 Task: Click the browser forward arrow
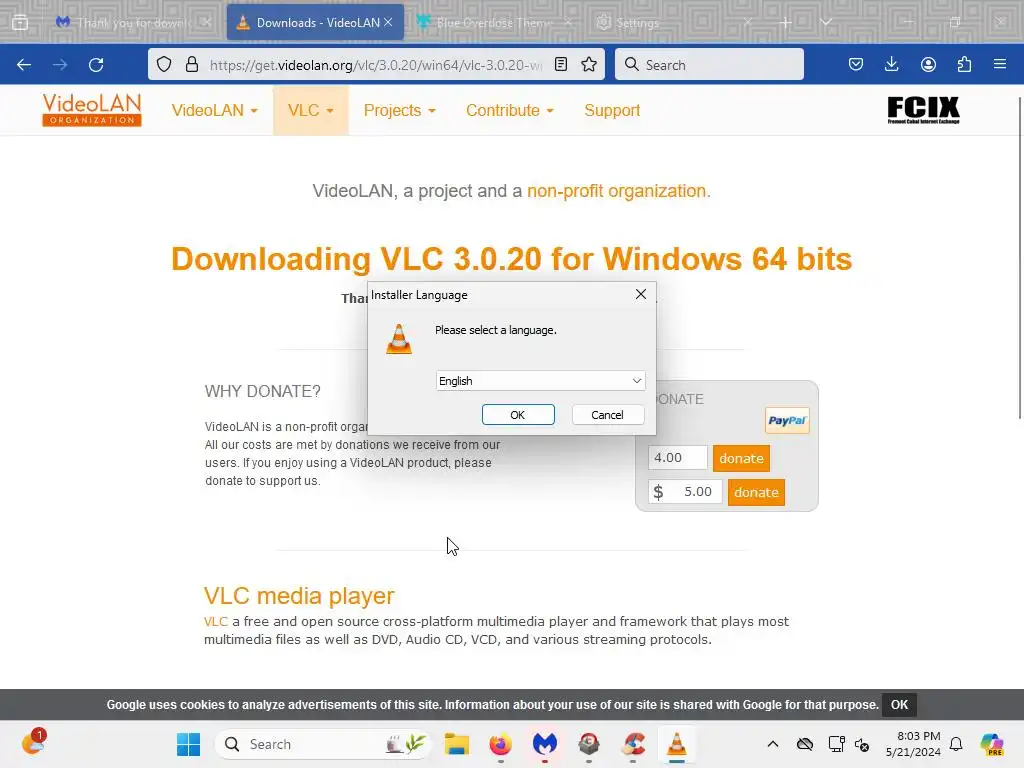[x=60, y=65]
